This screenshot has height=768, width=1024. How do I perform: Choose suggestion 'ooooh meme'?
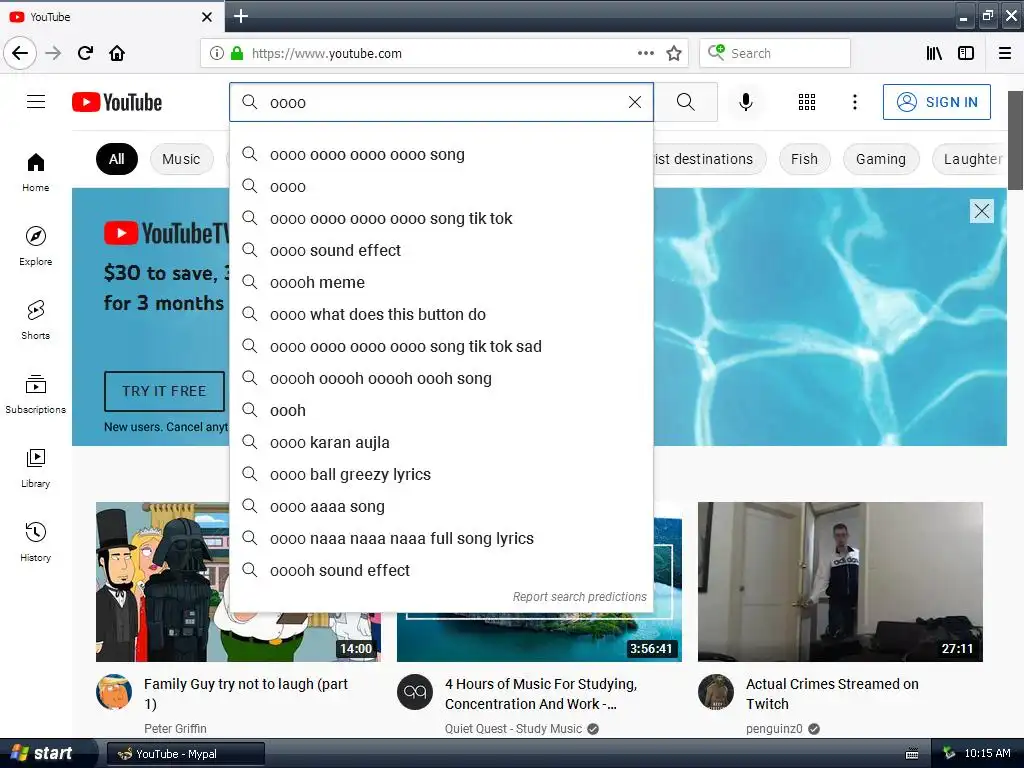(441, 283)
